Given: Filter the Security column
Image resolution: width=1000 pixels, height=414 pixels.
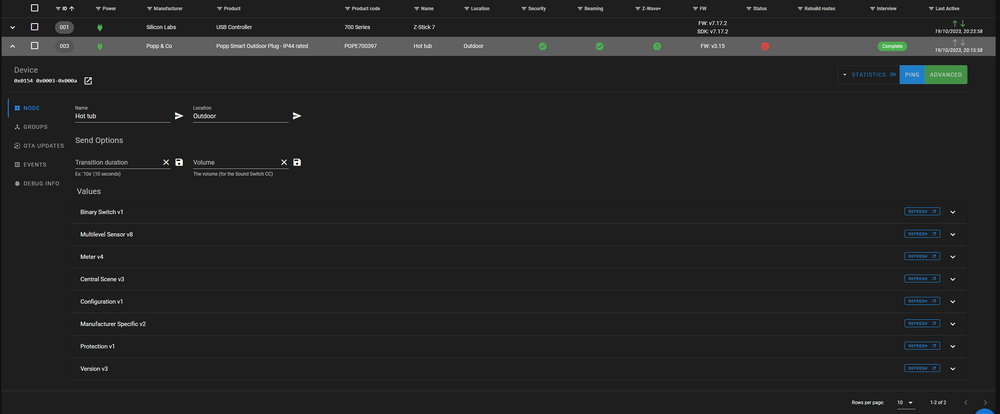Looking at the screenshot, I should pyautogui.click(x=524, y=9).
